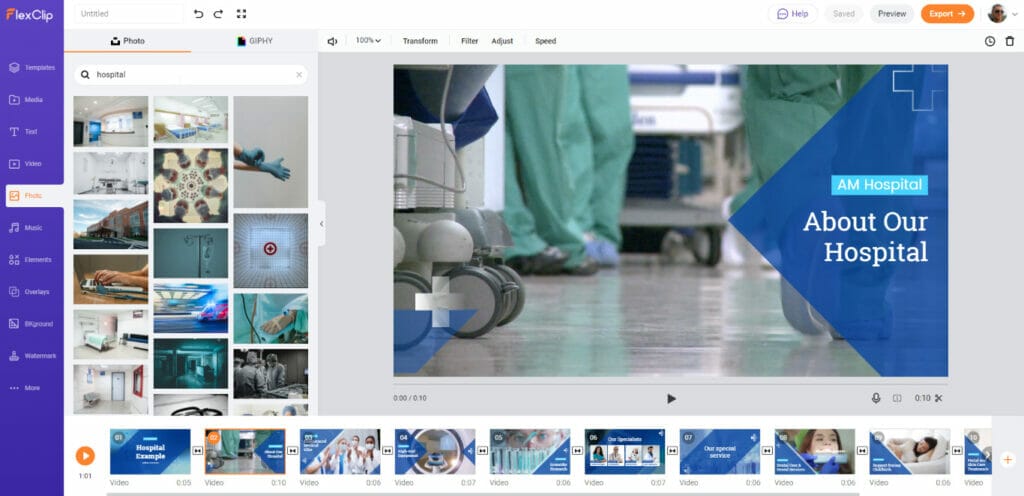Open the Watermark sidebar section
Viewport: 1024px width, 496px height.
coord(32,356)
